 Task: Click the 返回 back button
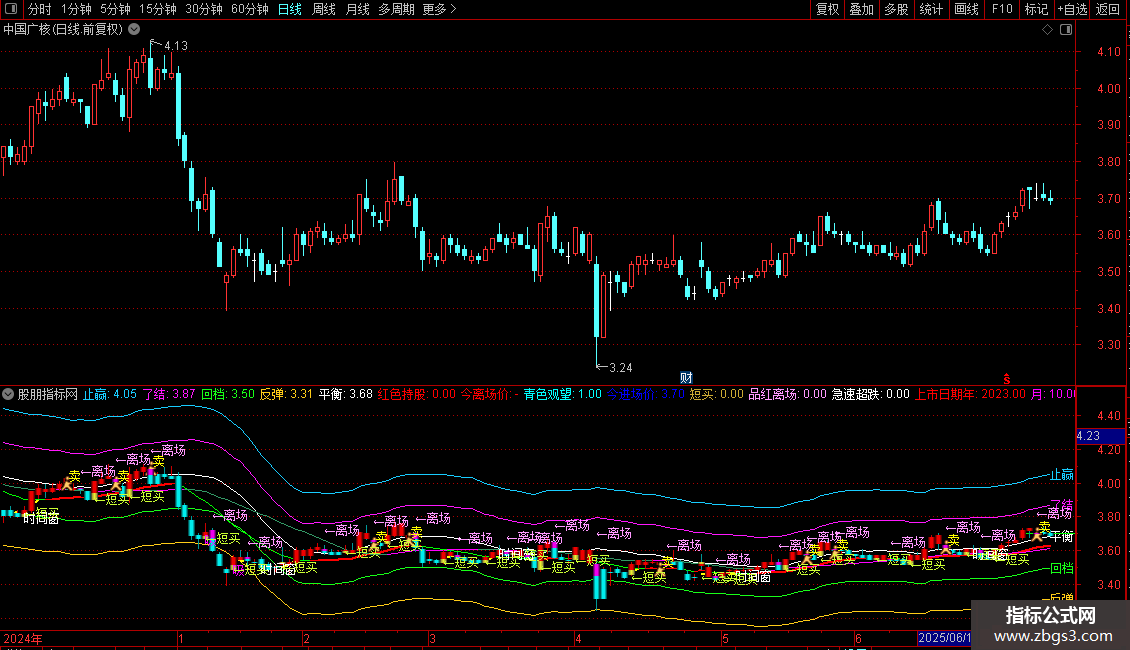point(1108,9)
